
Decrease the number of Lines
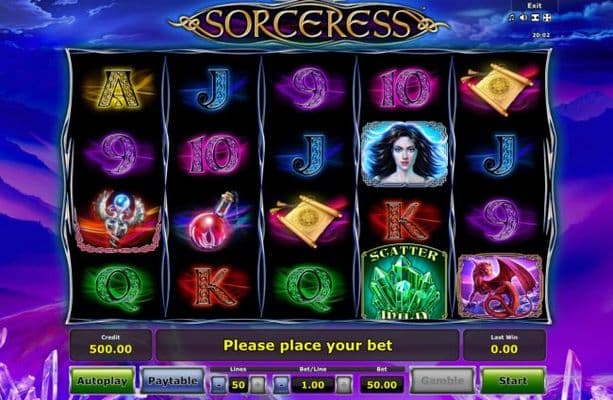pos(219,385)
